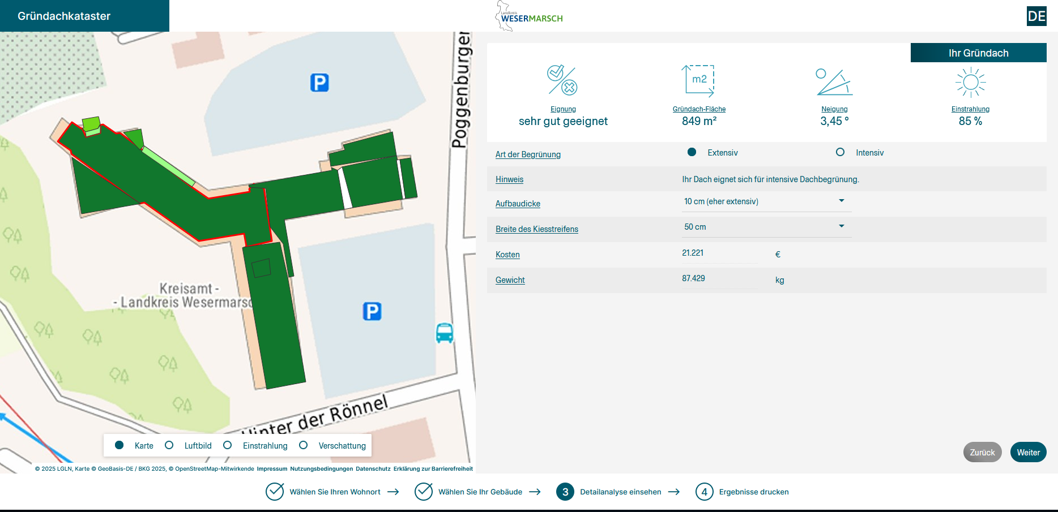
Task: Click the Eignung label link
Action: (563, 109)
